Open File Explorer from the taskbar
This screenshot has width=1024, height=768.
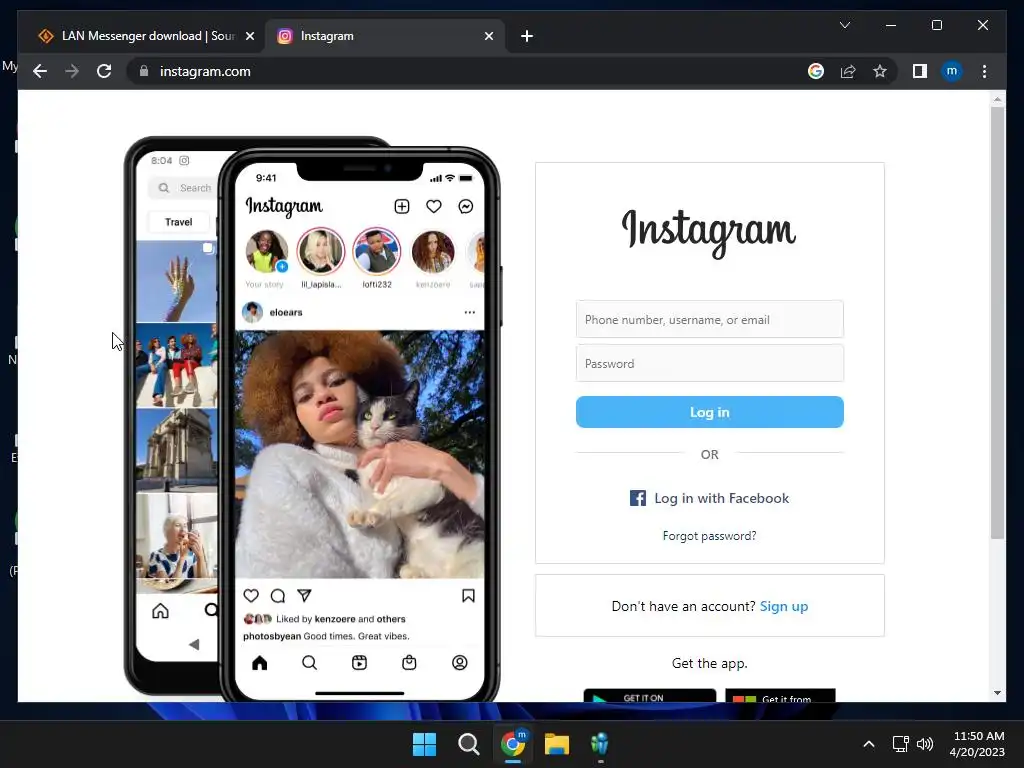(x=557, y=744)
